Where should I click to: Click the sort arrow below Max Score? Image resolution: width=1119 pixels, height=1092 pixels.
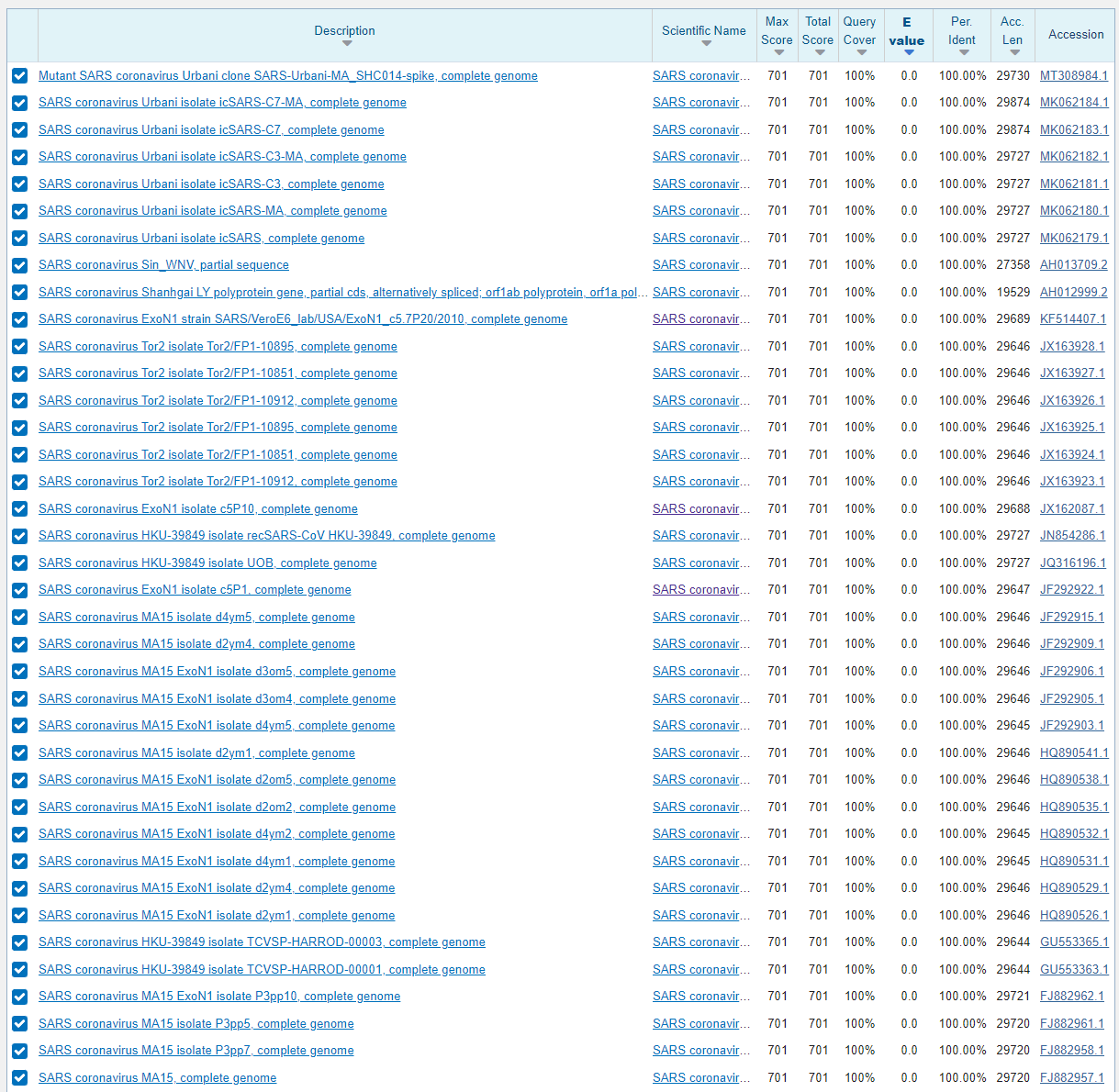[x=778, y=52]
